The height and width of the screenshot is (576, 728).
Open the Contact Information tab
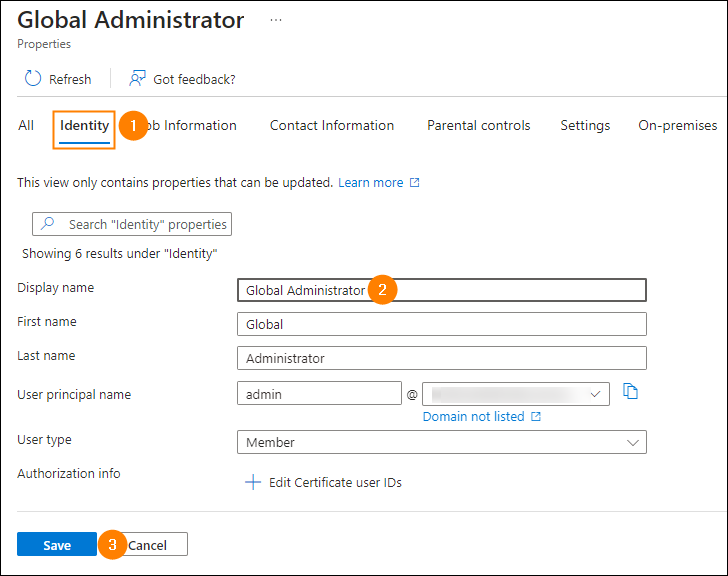332,125
